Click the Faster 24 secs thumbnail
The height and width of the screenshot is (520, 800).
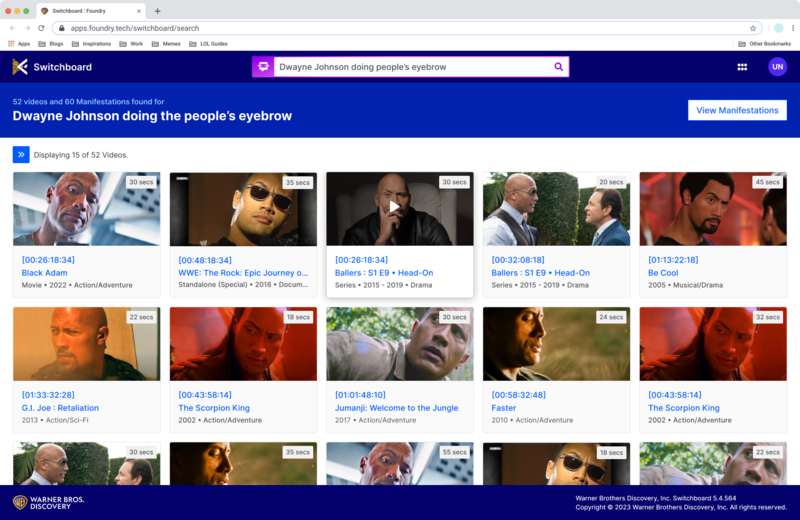coord(556,344)
